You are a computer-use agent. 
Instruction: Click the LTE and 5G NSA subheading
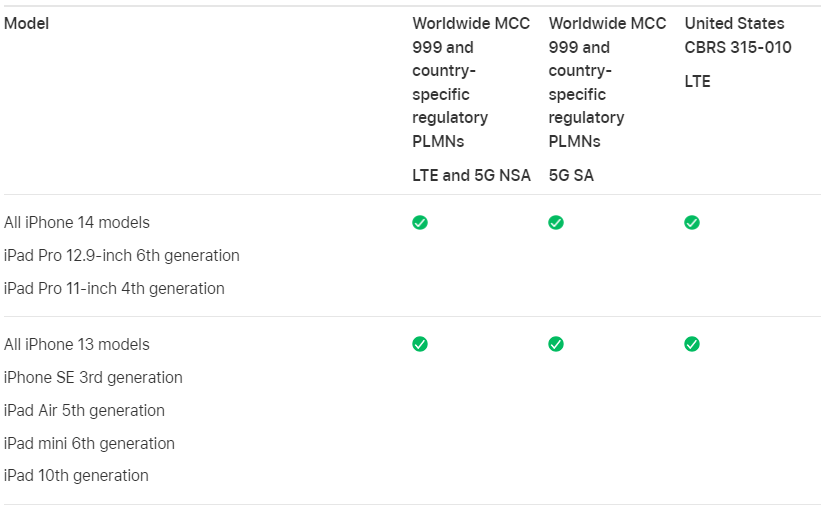(471, 175)
